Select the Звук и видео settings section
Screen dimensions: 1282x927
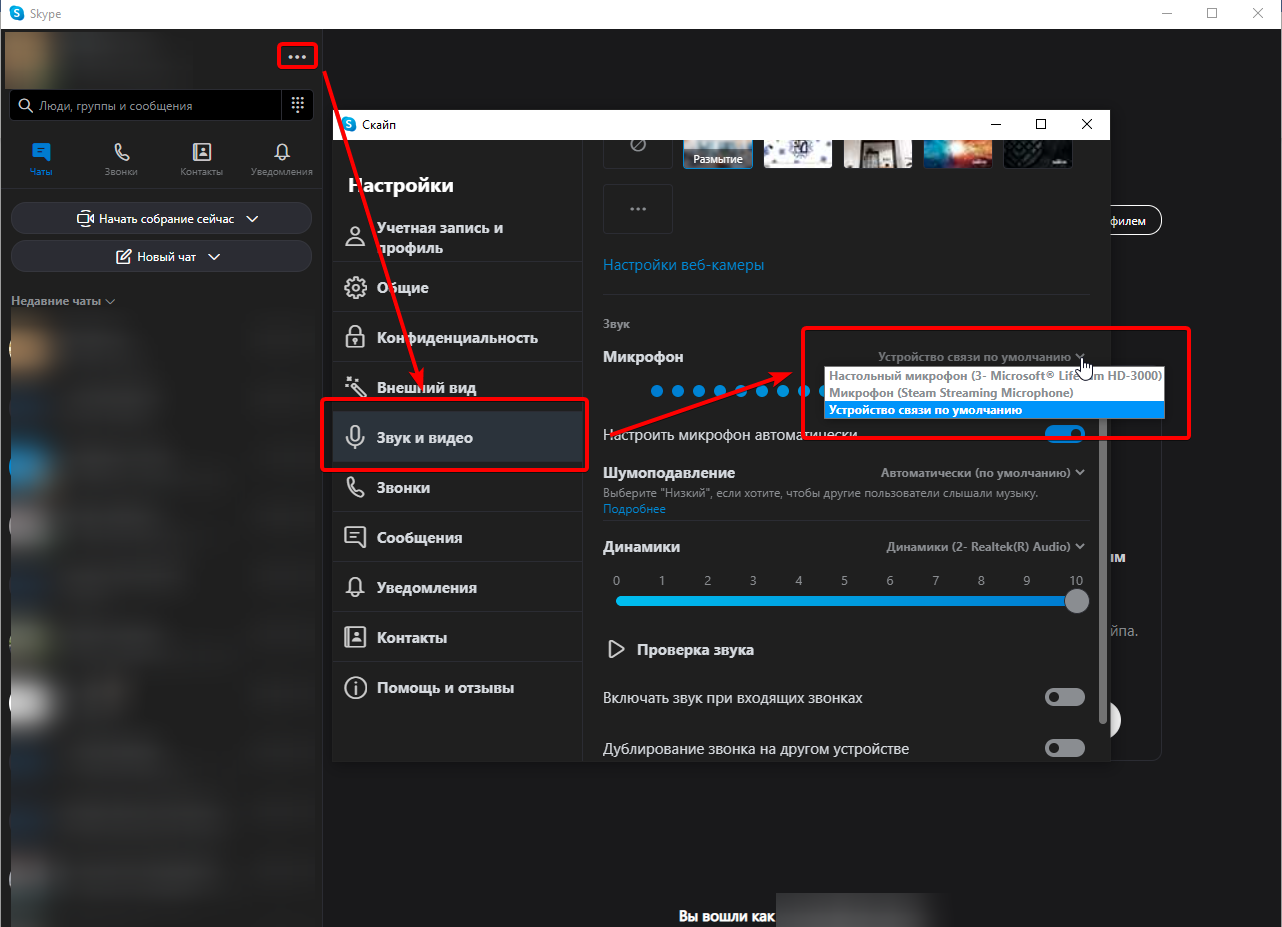coord(457,438)
